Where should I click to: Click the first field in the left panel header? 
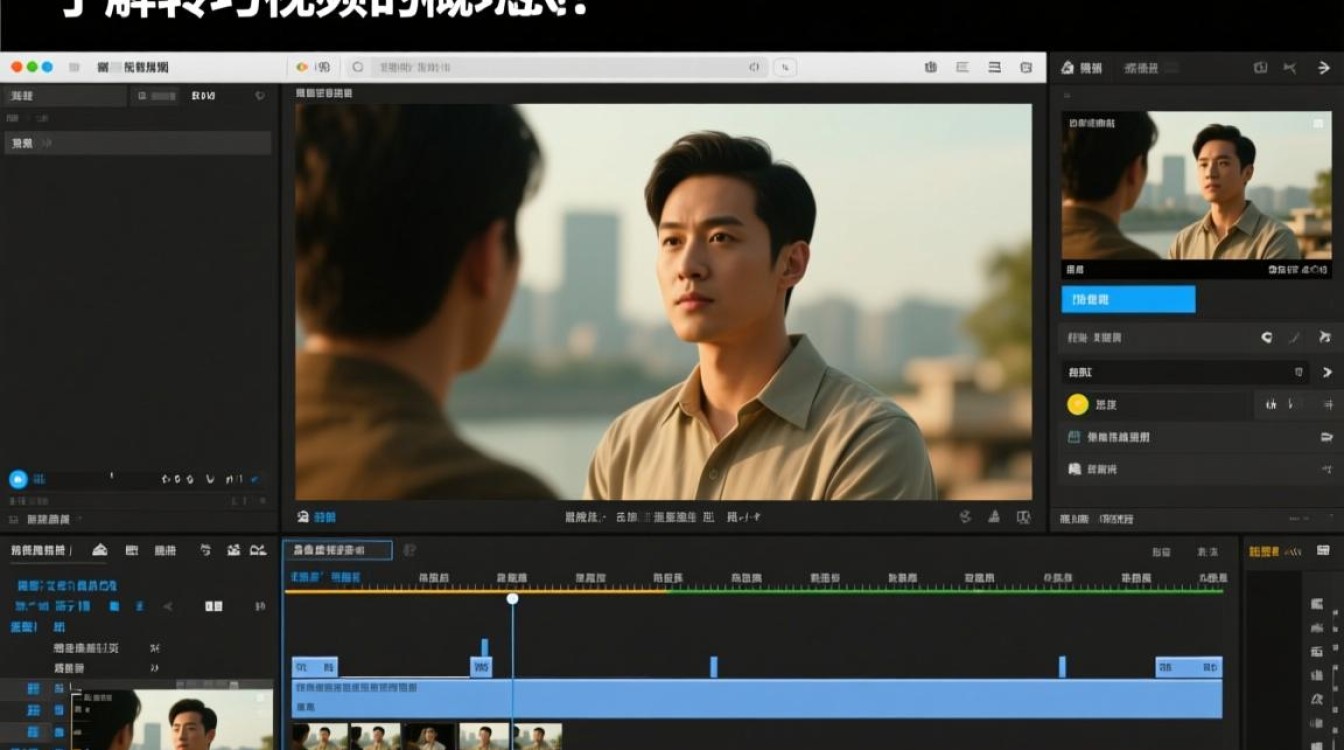(x=66, y=96)
